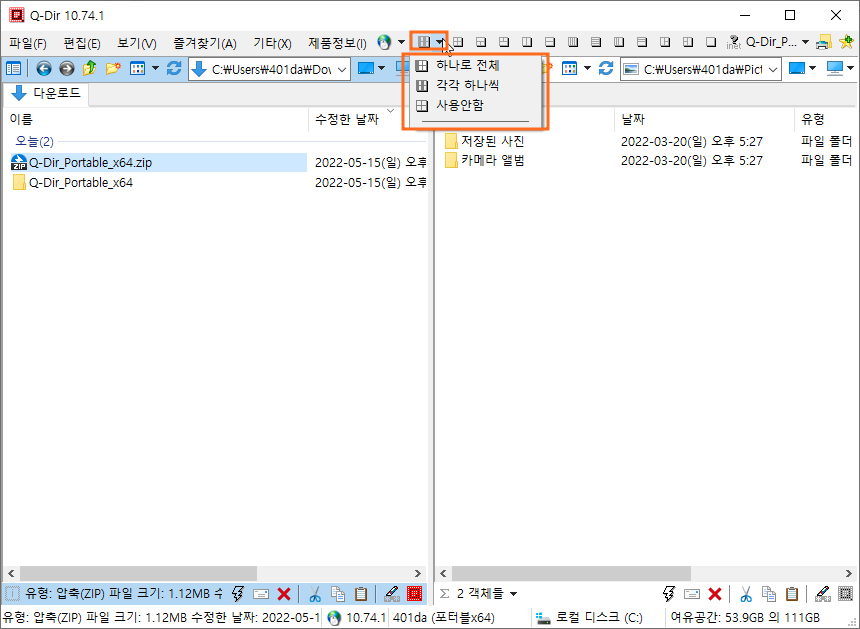Open the 편집(E) menu

[x=82, y=43]
